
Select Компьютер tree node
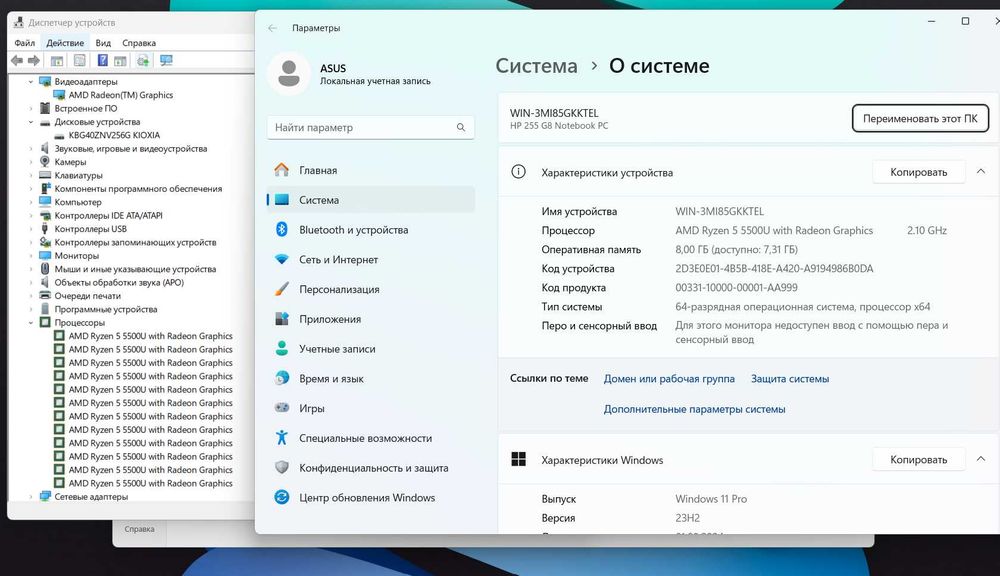pos(78,202)
